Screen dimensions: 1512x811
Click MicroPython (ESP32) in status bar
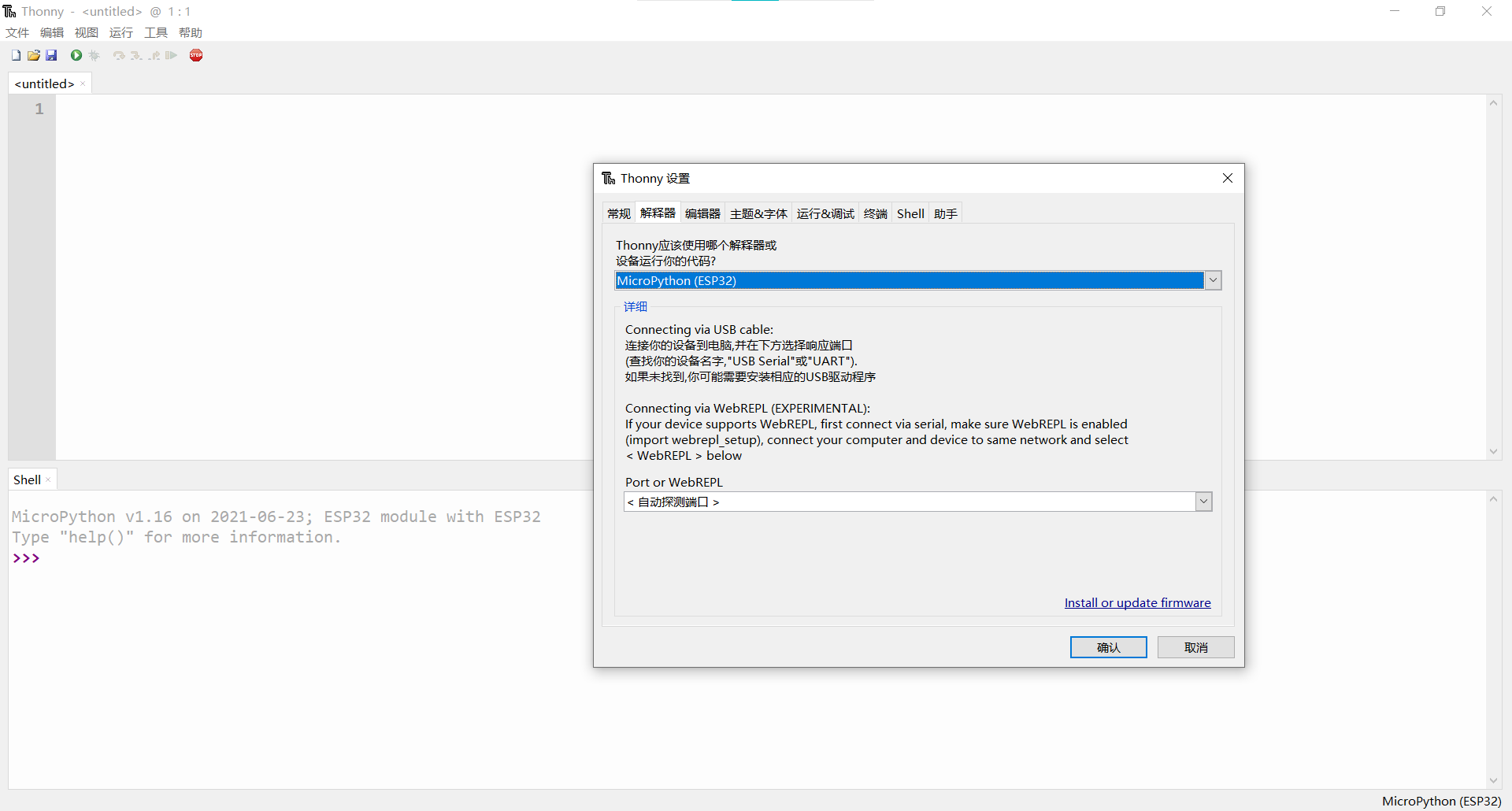point(1441,801)
